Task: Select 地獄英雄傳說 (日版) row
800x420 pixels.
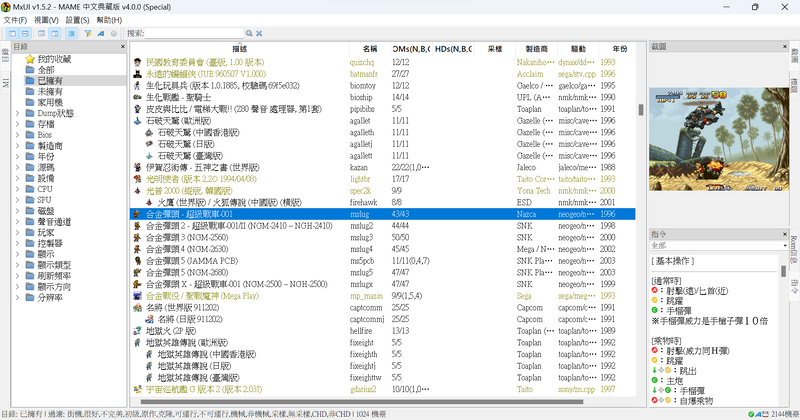Action: pyautogui.click(x=383, y=366)
